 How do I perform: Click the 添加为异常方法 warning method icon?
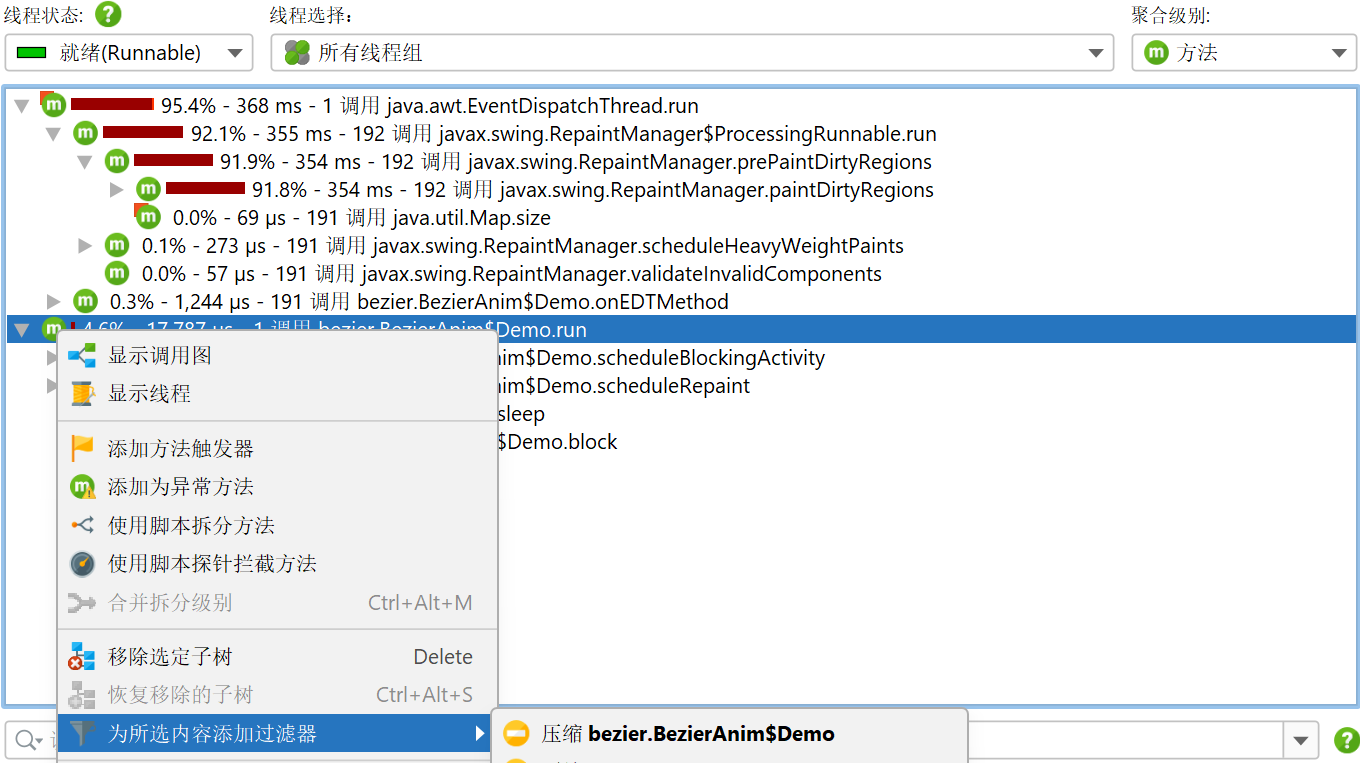point(82,487)
